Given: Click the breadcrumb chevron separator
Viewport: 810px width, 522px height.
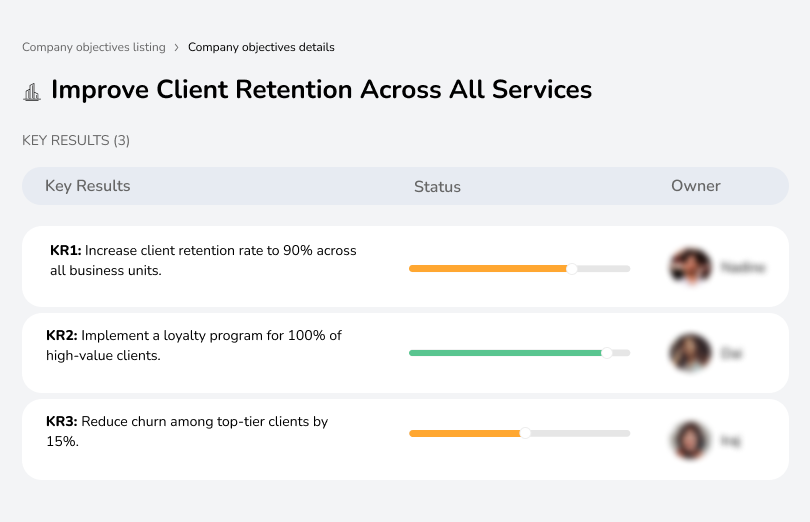Looking at the screenshot, I should tap(177, 48).
